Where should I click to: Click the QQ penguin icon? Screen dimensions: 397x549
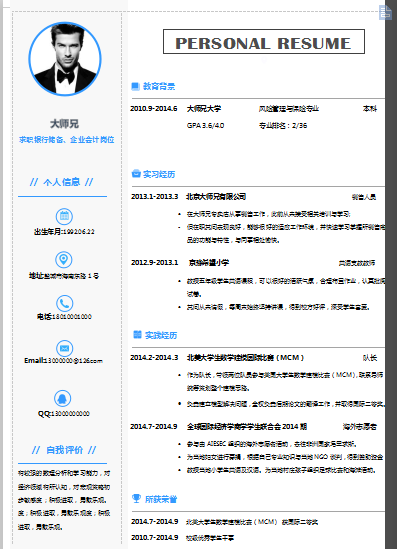(63, 398)
